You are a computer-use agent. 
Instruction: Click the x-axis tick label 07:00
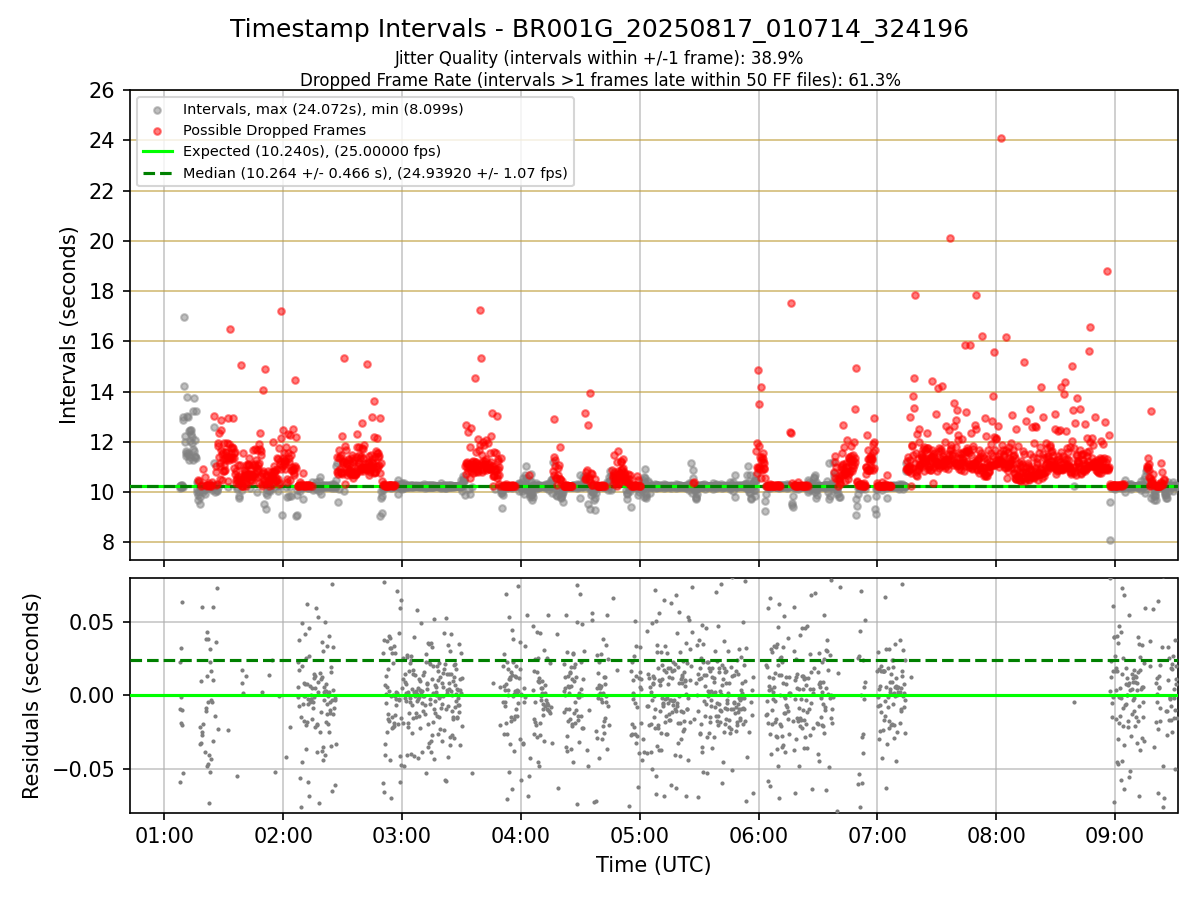(877, 835)
